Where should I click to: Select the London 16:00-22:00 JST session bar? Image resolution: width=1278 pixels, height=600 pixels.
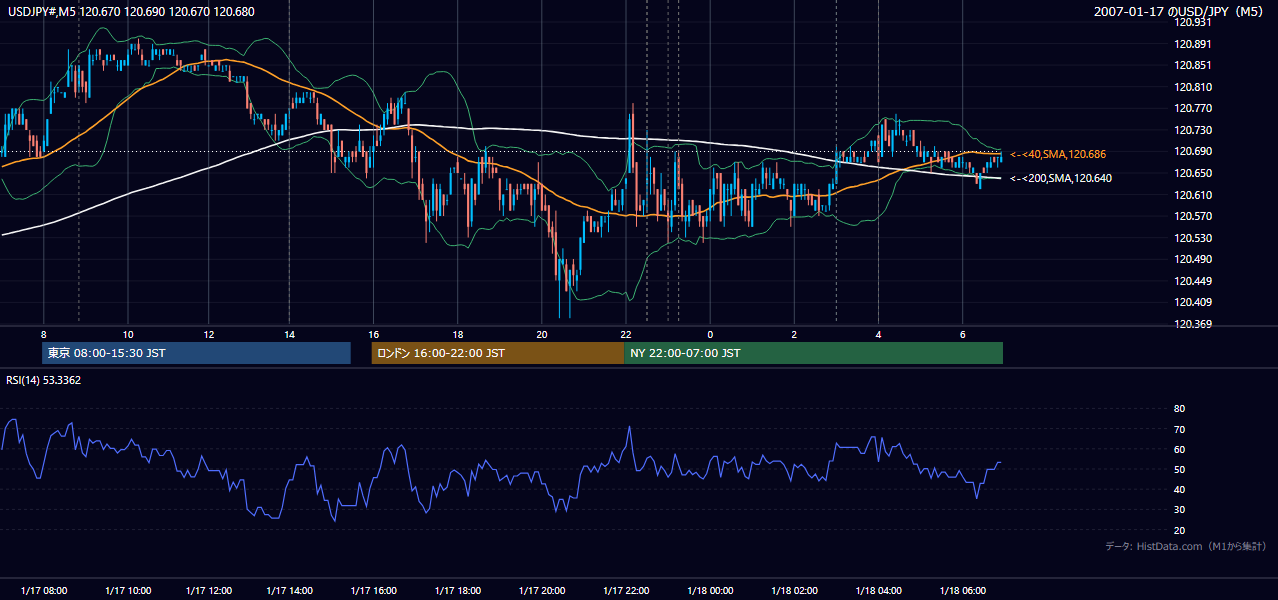(497, 353)
